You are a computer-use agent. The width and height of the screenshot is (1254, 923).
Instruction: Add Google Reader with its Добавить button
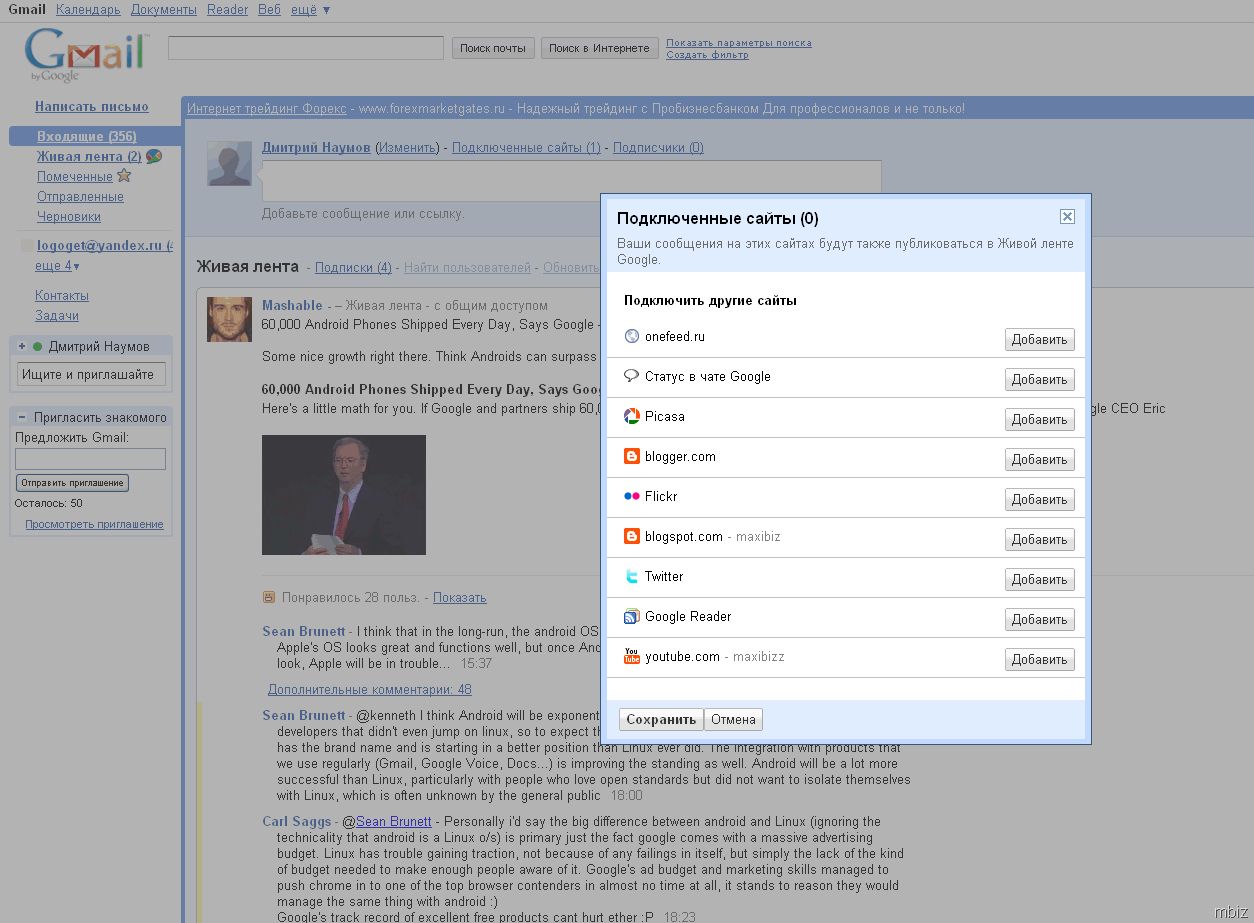(x=1039, y=619)
